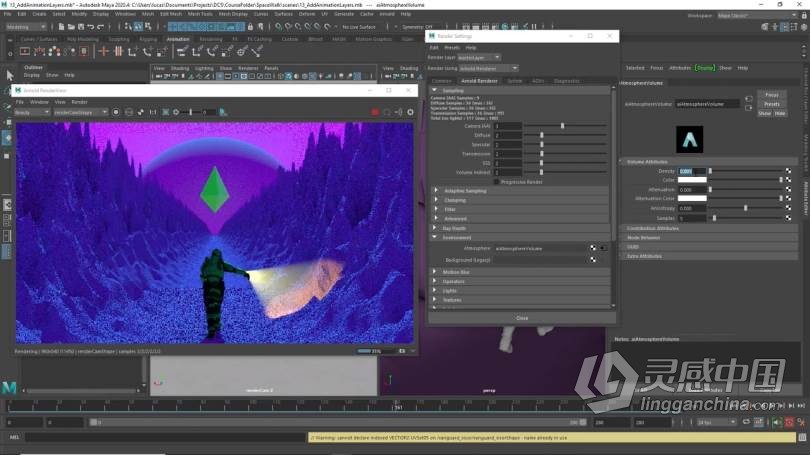The image size is (810, 455).
Task: Click the redo arrow icon
Action: [101, 26]
